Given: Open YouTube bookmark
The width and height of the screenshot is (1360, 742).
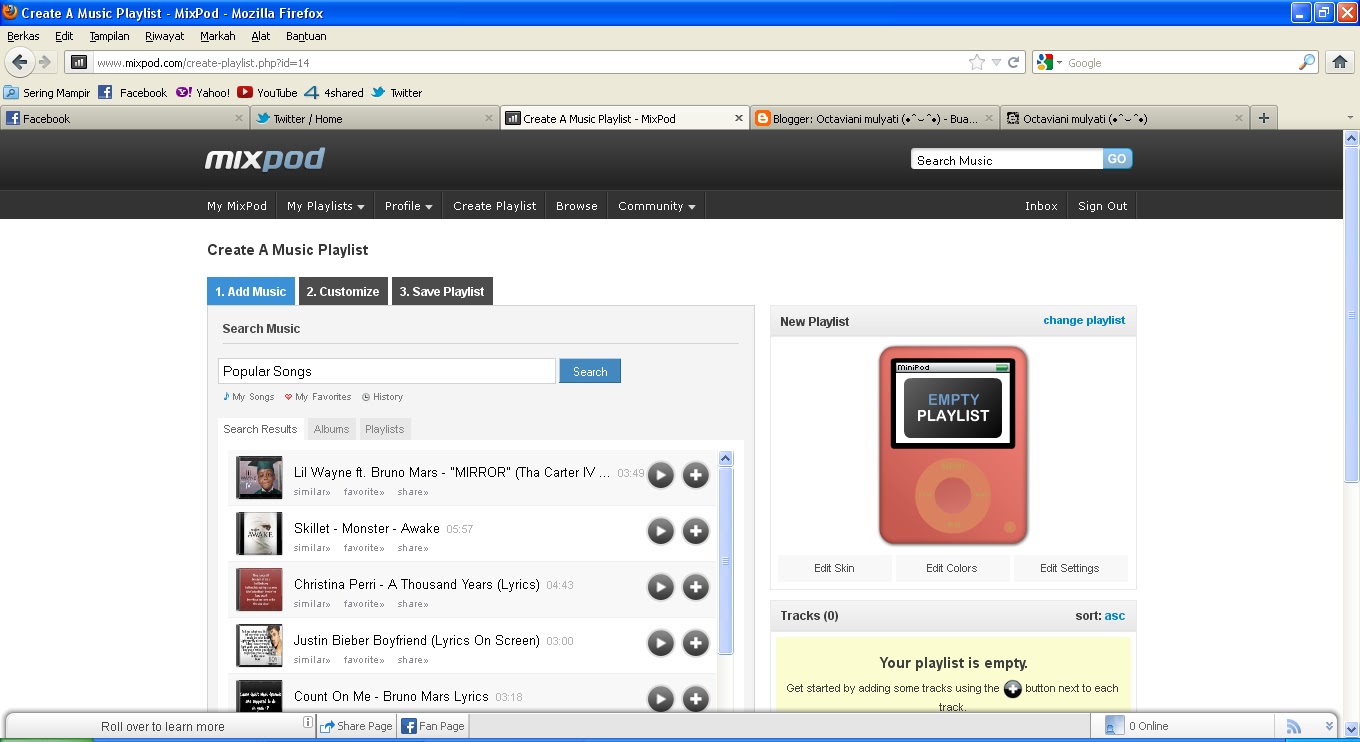Looking at the screenshot, I should click(267, 93).
